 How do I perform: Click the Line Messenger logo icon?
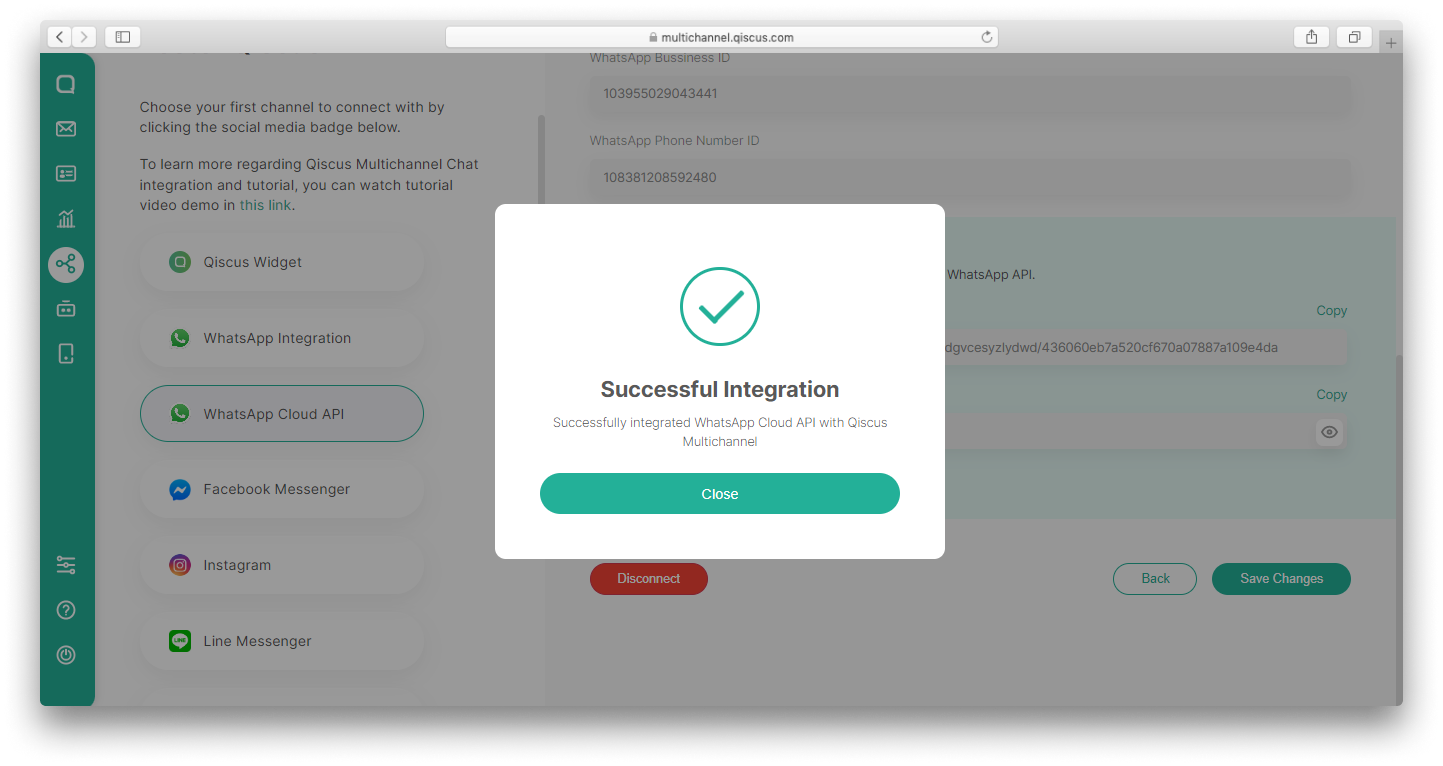tap(180, 641)
